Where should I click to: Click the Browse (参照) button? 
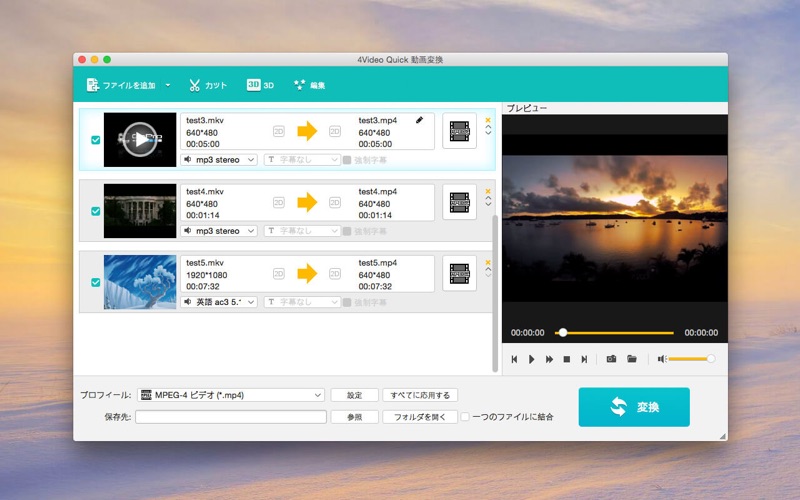[355, 417]
